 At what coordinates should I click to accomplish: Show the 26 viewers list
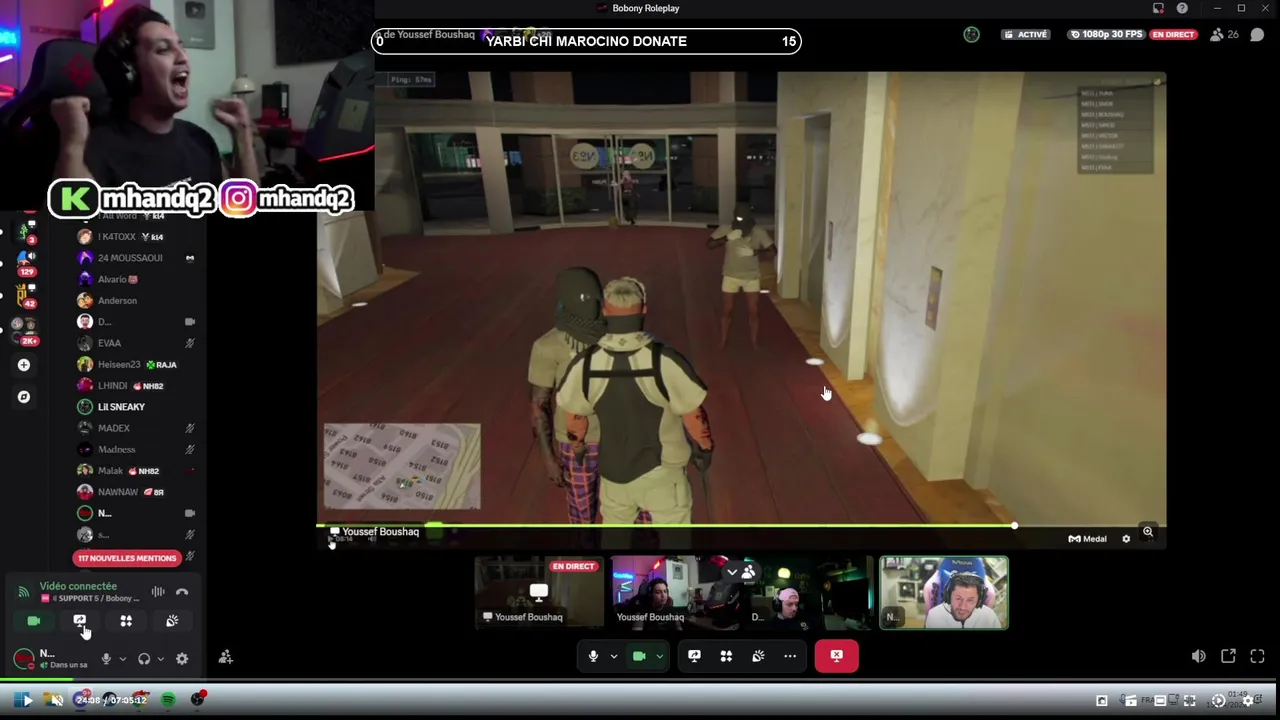[1224, 34]
